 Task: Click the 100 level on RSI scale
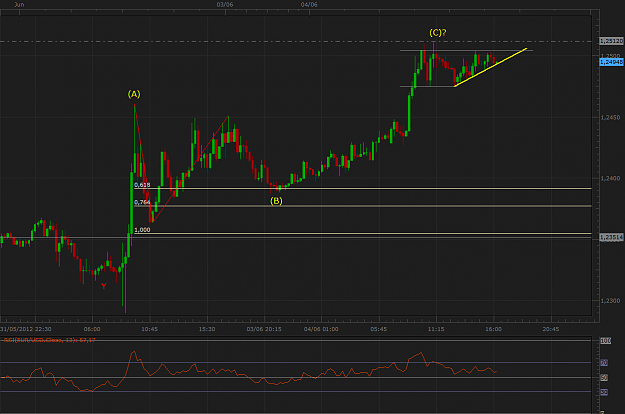[x=605, y=341]
